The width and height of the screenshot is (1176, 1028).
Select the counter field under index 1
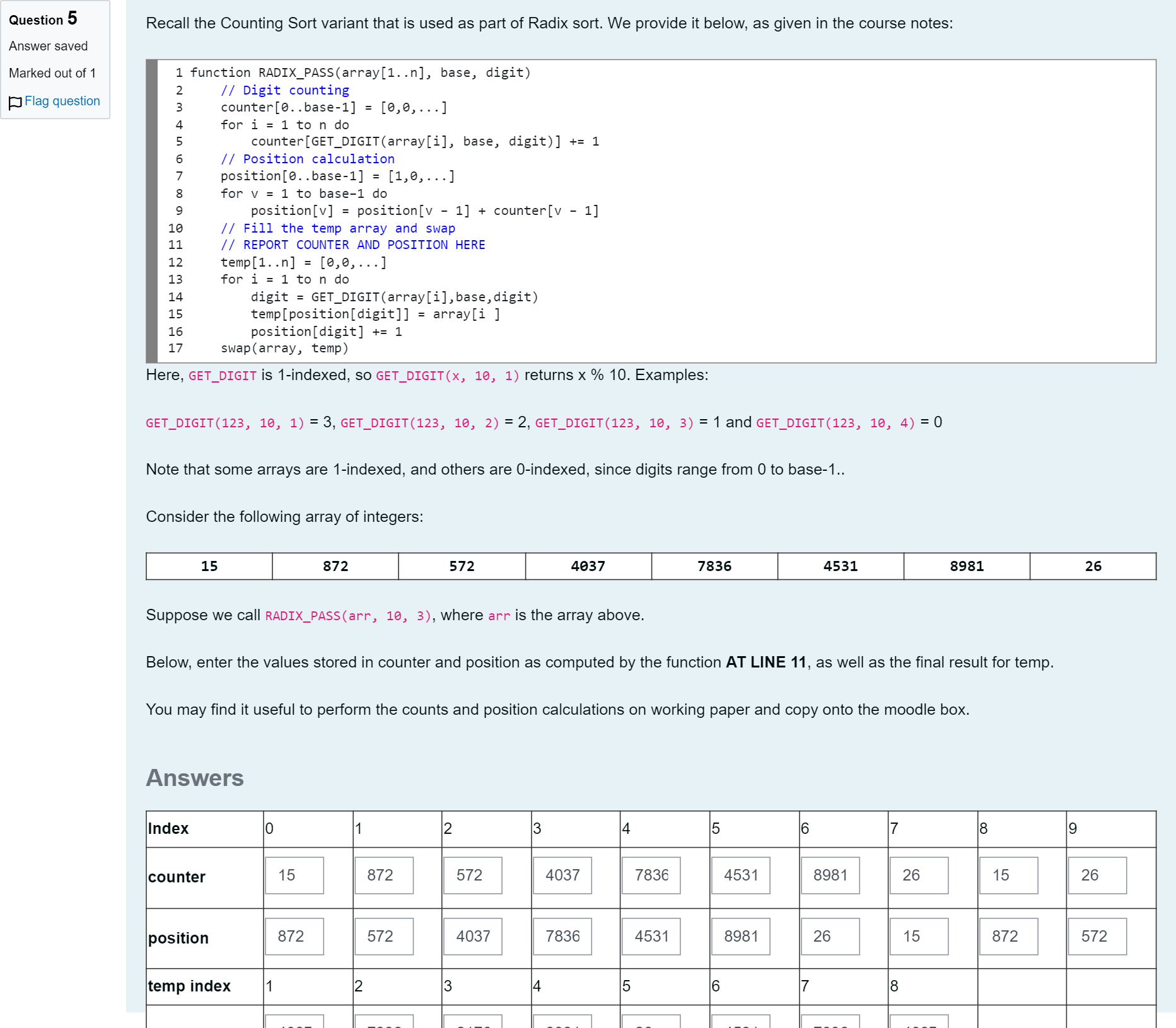384,875
